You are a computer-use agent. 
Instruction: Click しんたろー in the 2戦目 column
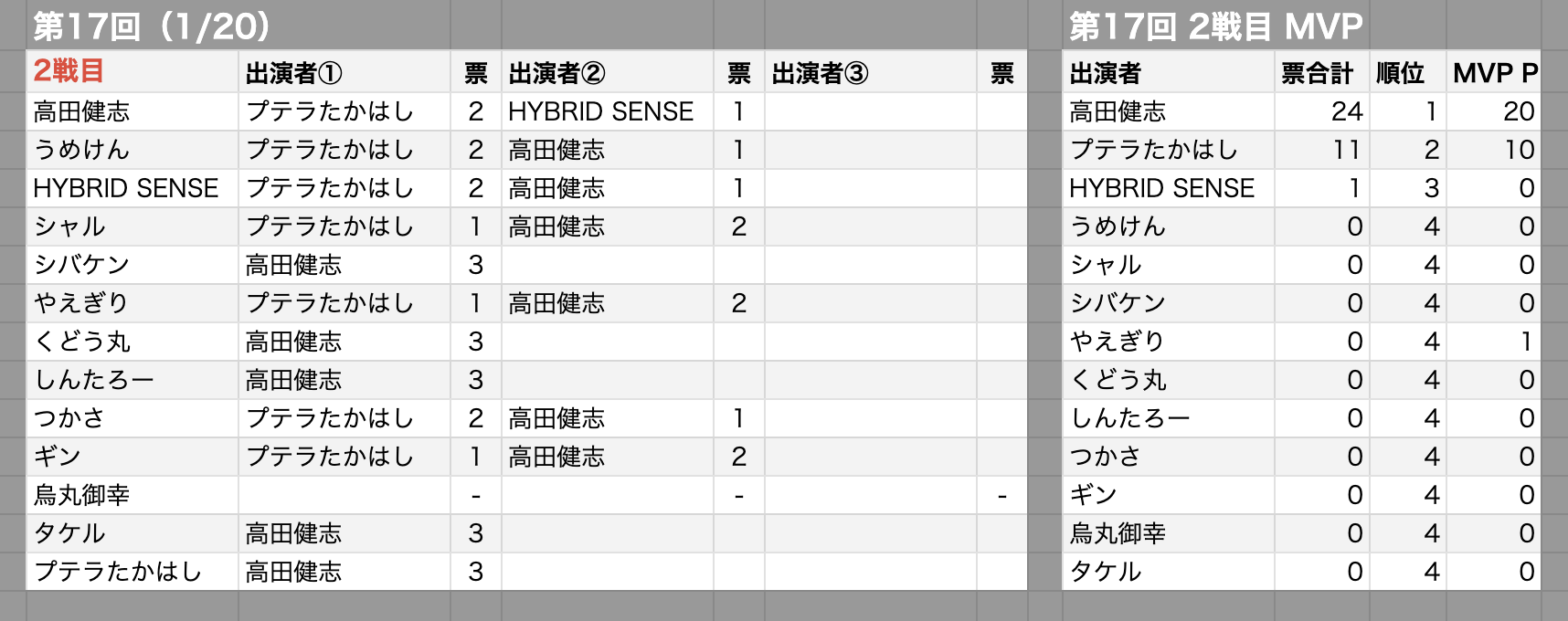coord(94,380)
